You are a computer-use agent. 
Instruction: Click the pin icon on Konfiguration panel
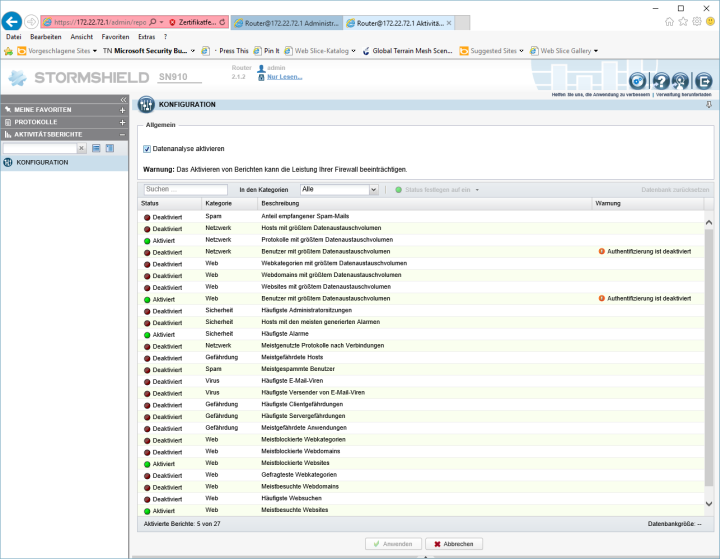(x=708, y=104)
